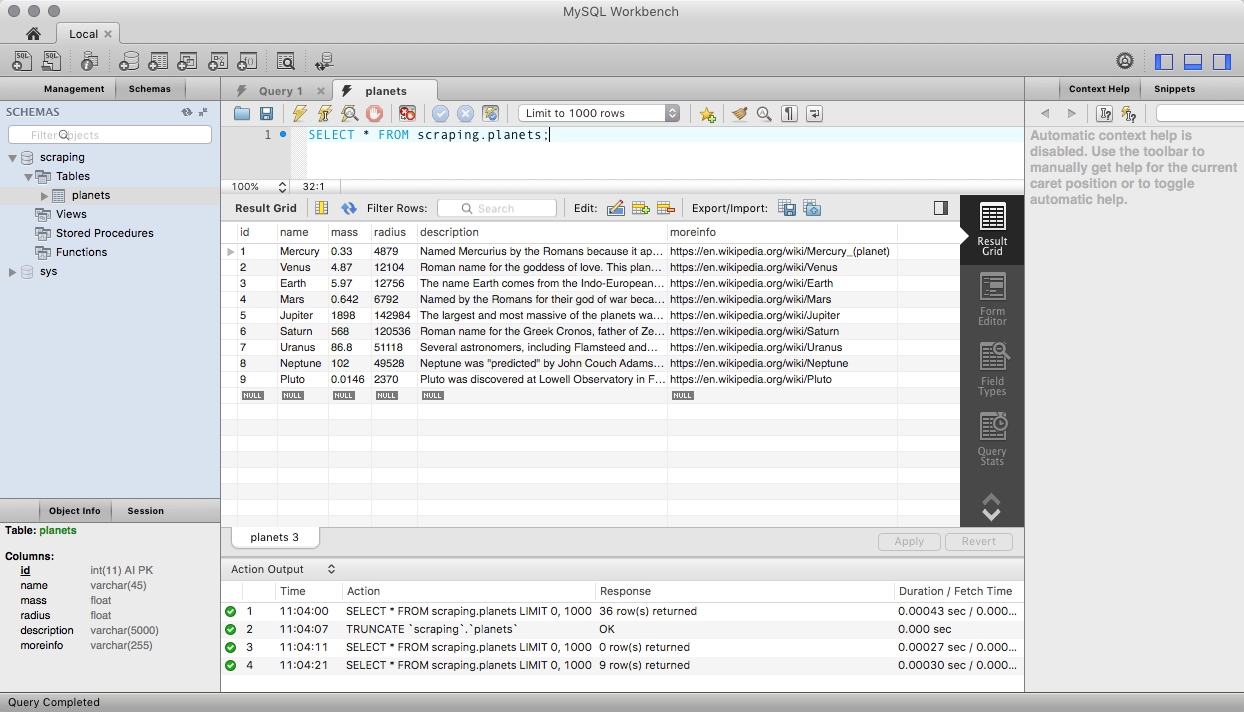Image resolution: width=1244 pixels, height=712 pixels.
Task: Change editor zoom level stepper
Action: pyautogui.click(x=282, y=186)
